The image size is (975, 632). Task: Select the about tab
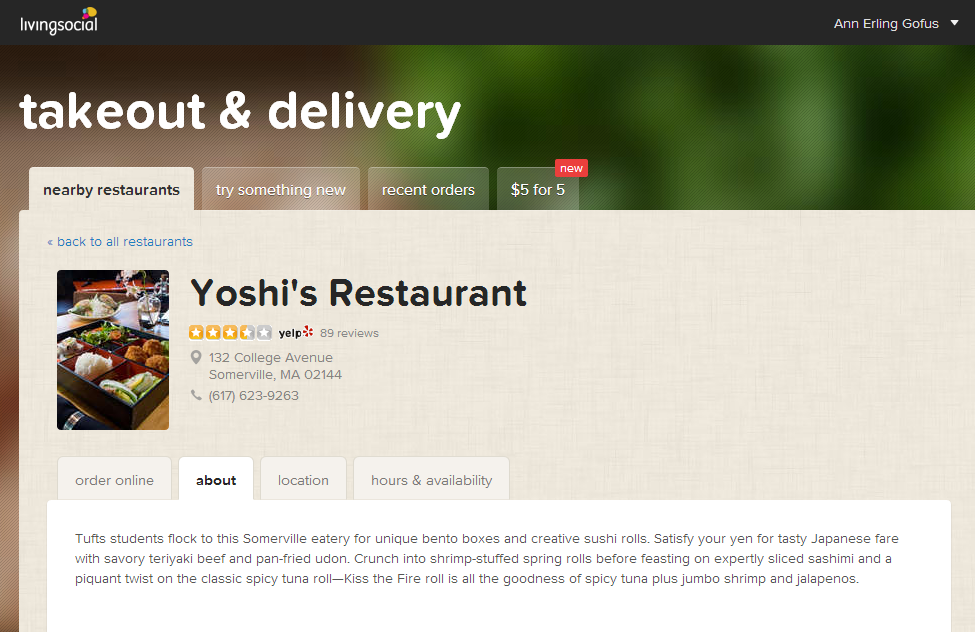tap(216, 480)
